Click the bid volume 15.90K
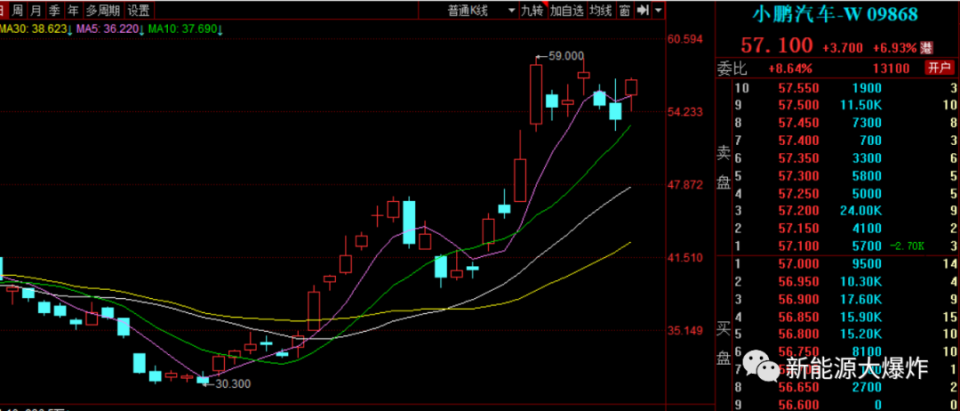Viewport: 960px width, 411px height. click(x=861, y=317)
